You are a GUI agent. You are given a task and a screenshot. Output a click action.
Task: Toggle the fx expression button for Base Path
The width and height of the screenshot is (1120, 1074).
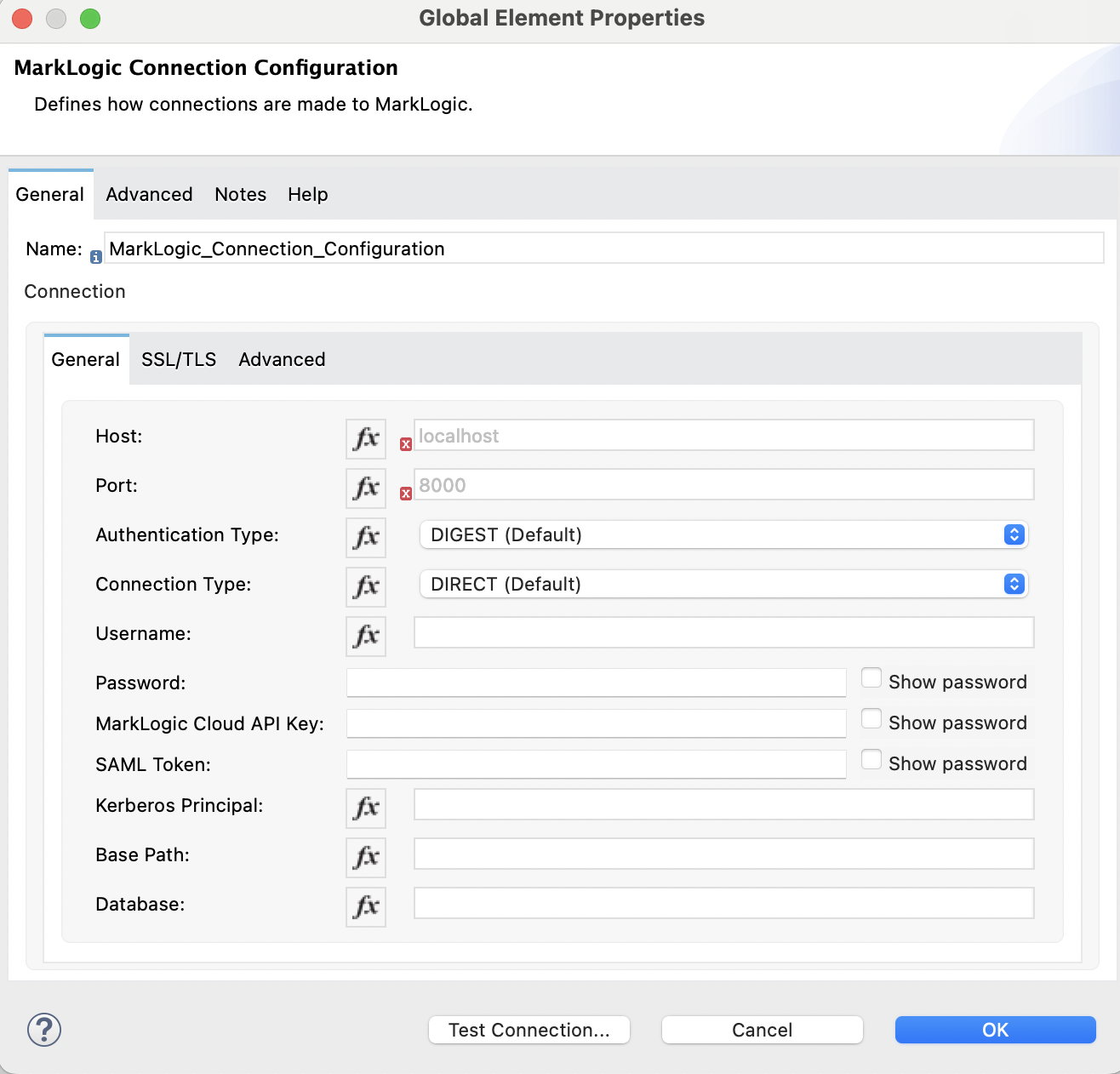pyautogui.click(x=366, y=858)
